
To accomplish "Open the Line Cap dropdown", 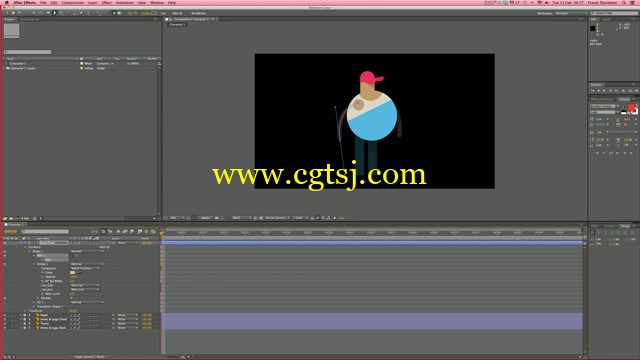I will click(x=84, y=285).
